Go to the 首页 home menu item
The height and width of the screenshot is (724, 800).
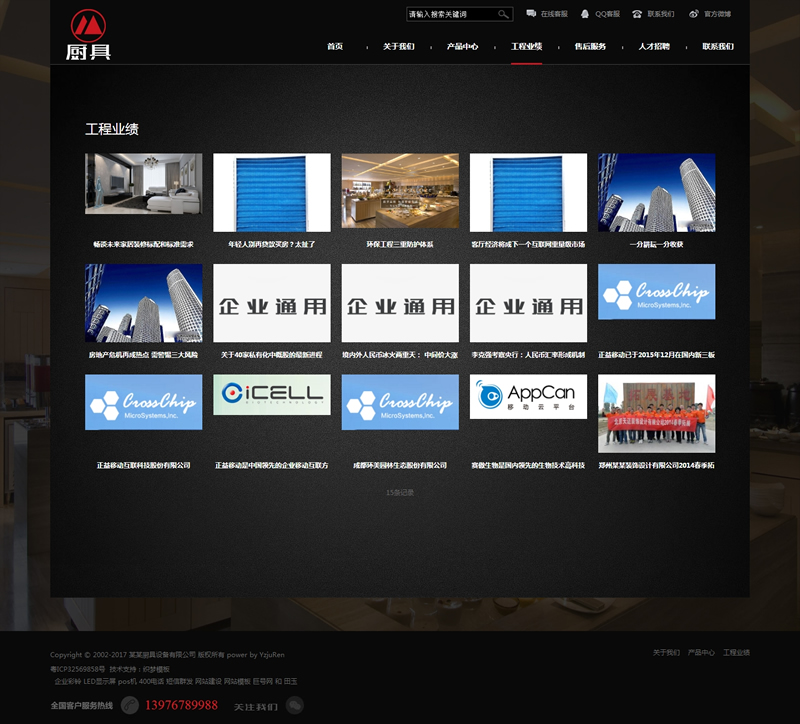tap(335, 47)
